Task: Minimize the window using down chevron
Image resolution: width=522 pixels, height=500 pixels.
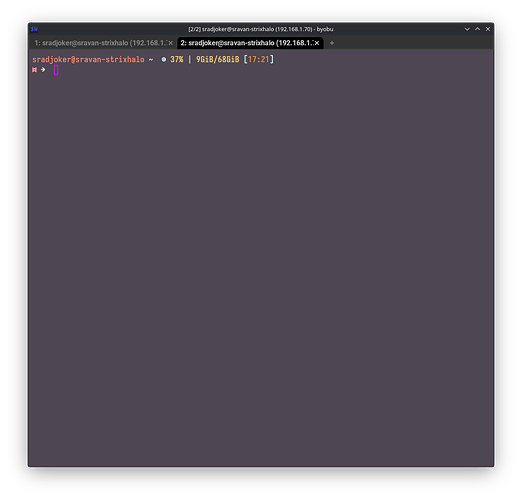Action: (467, 29)
